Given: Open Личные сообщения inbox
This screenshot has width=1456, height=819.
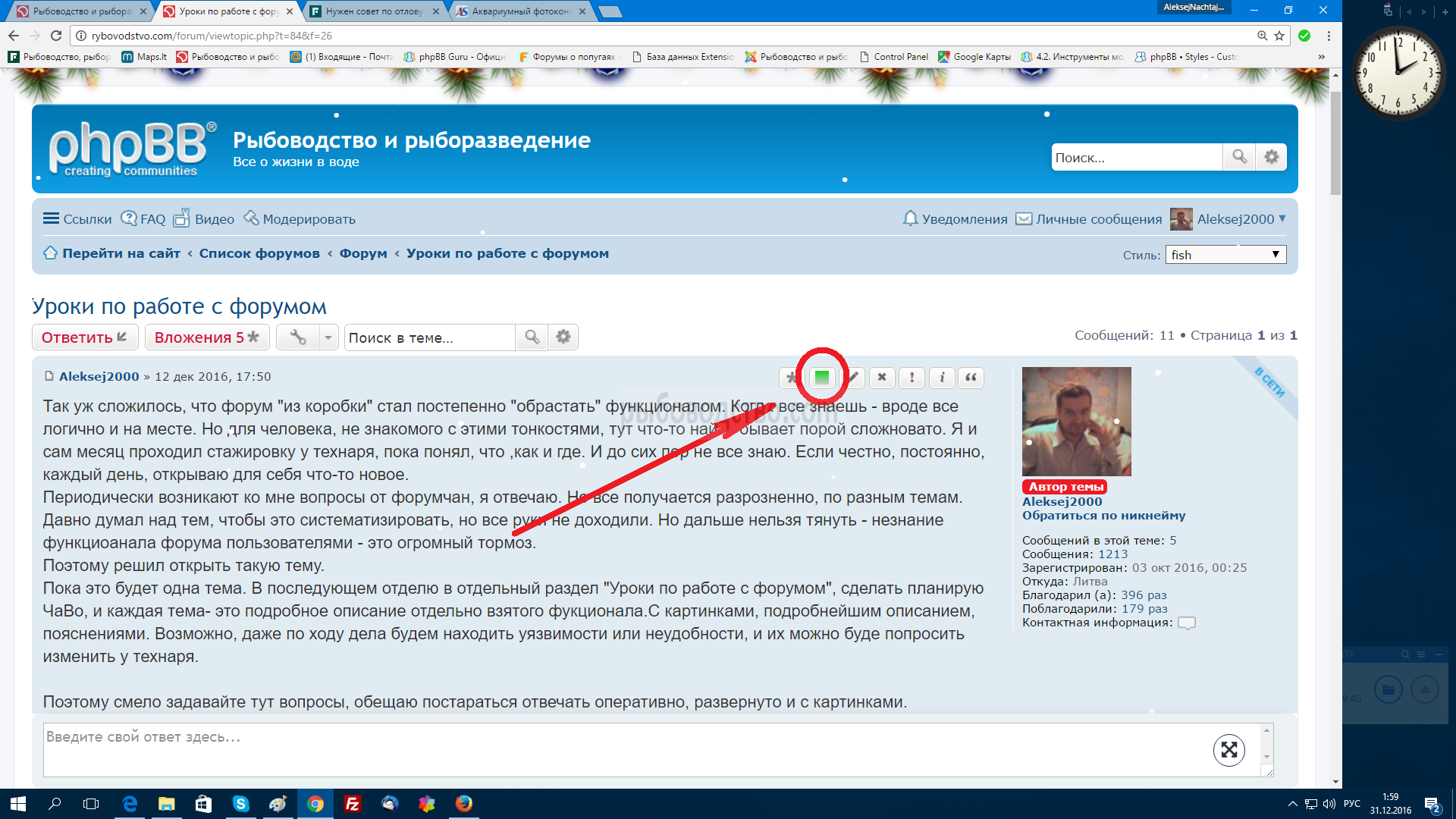Looking at the screenshot, I should point(1089,219).
